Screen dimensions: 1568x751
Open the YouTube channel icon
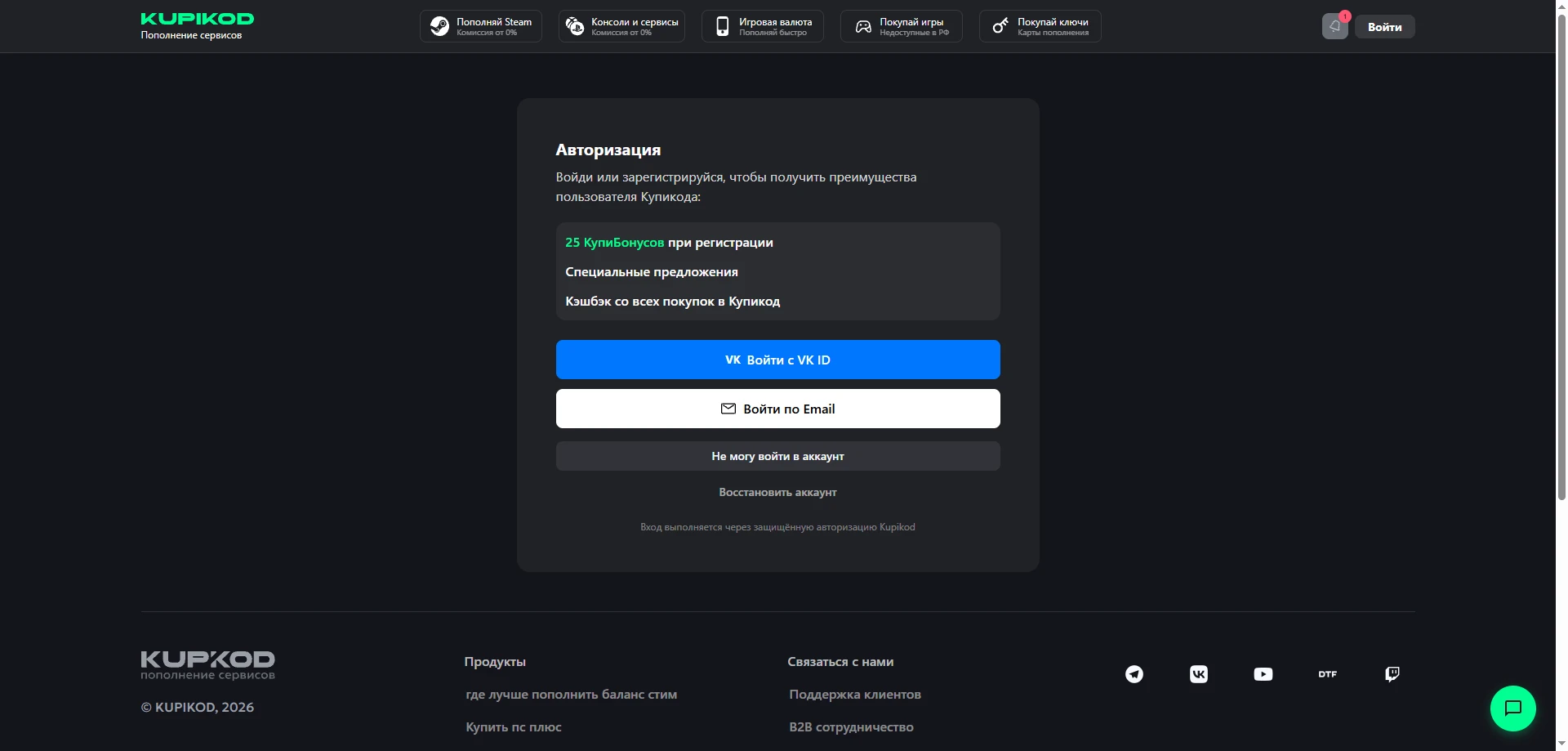coord(1263,674)
